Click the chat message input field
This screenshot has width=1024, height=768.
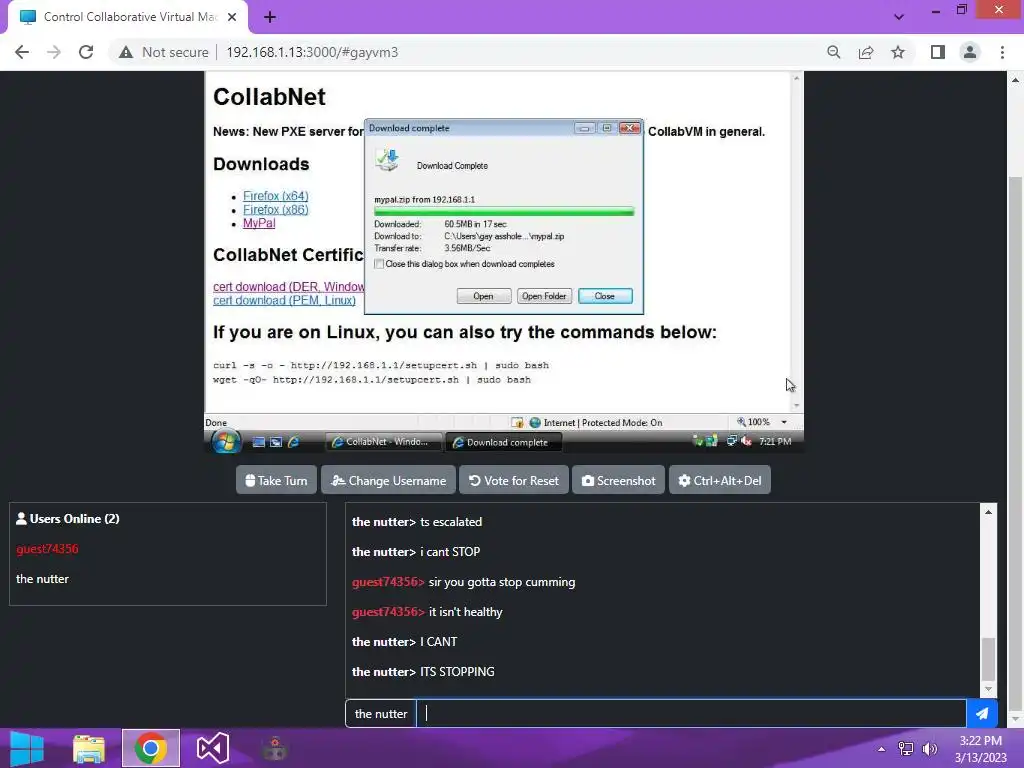pos(691,714)
